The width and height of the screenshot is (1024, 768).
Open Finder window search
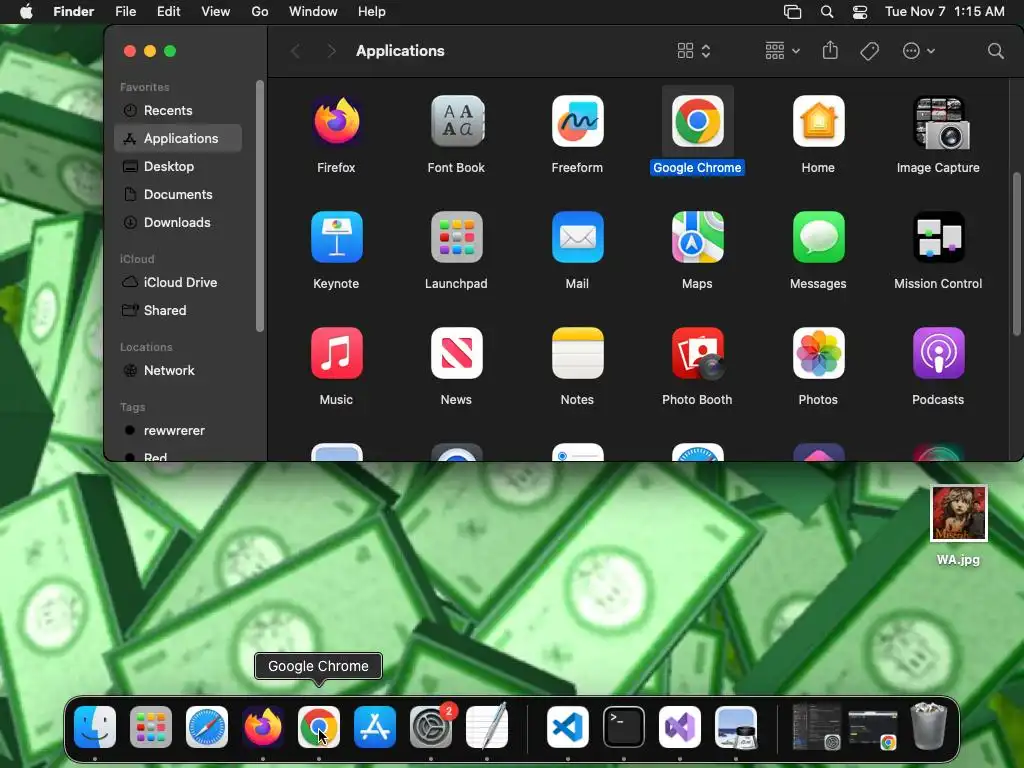995,51
